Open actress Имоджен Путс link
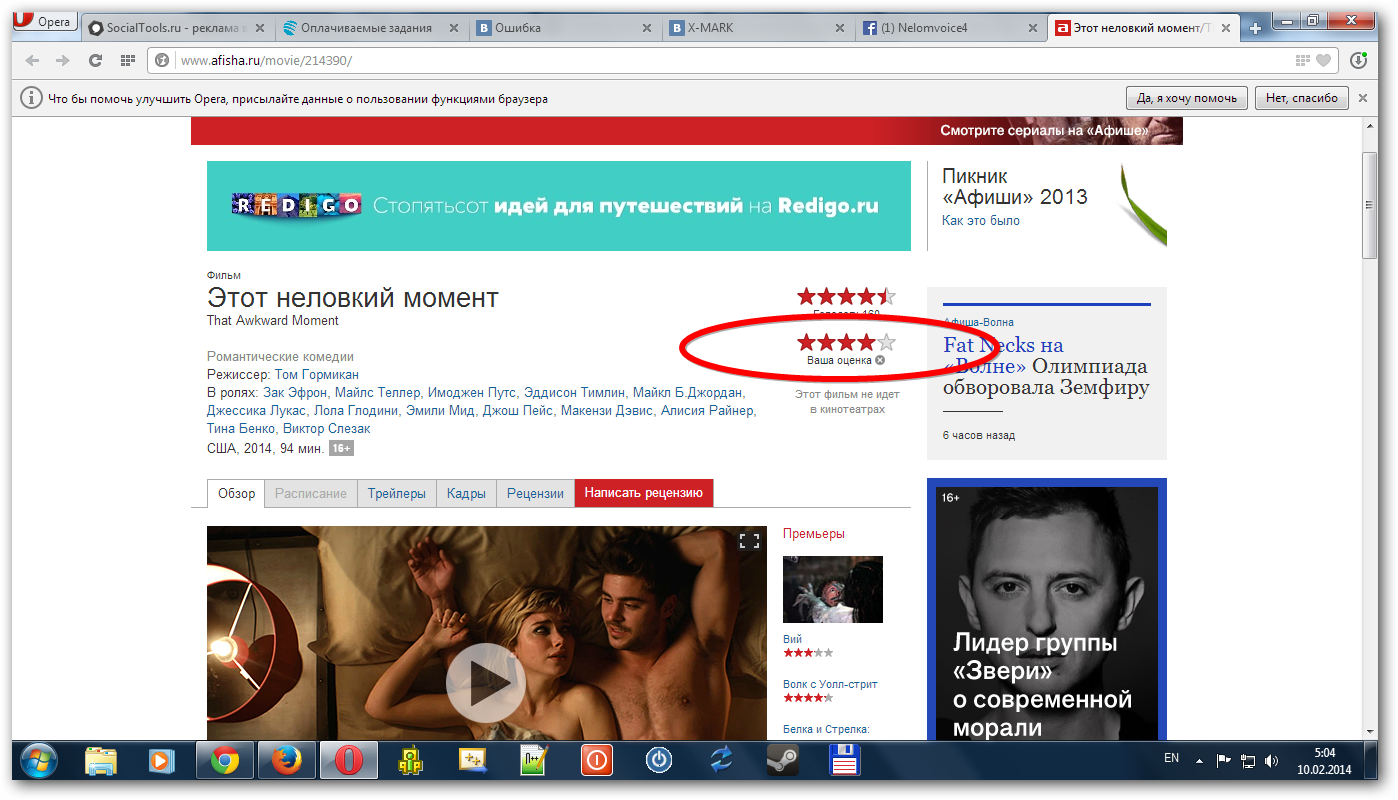 pyautogui.click(x=471, y=393)
